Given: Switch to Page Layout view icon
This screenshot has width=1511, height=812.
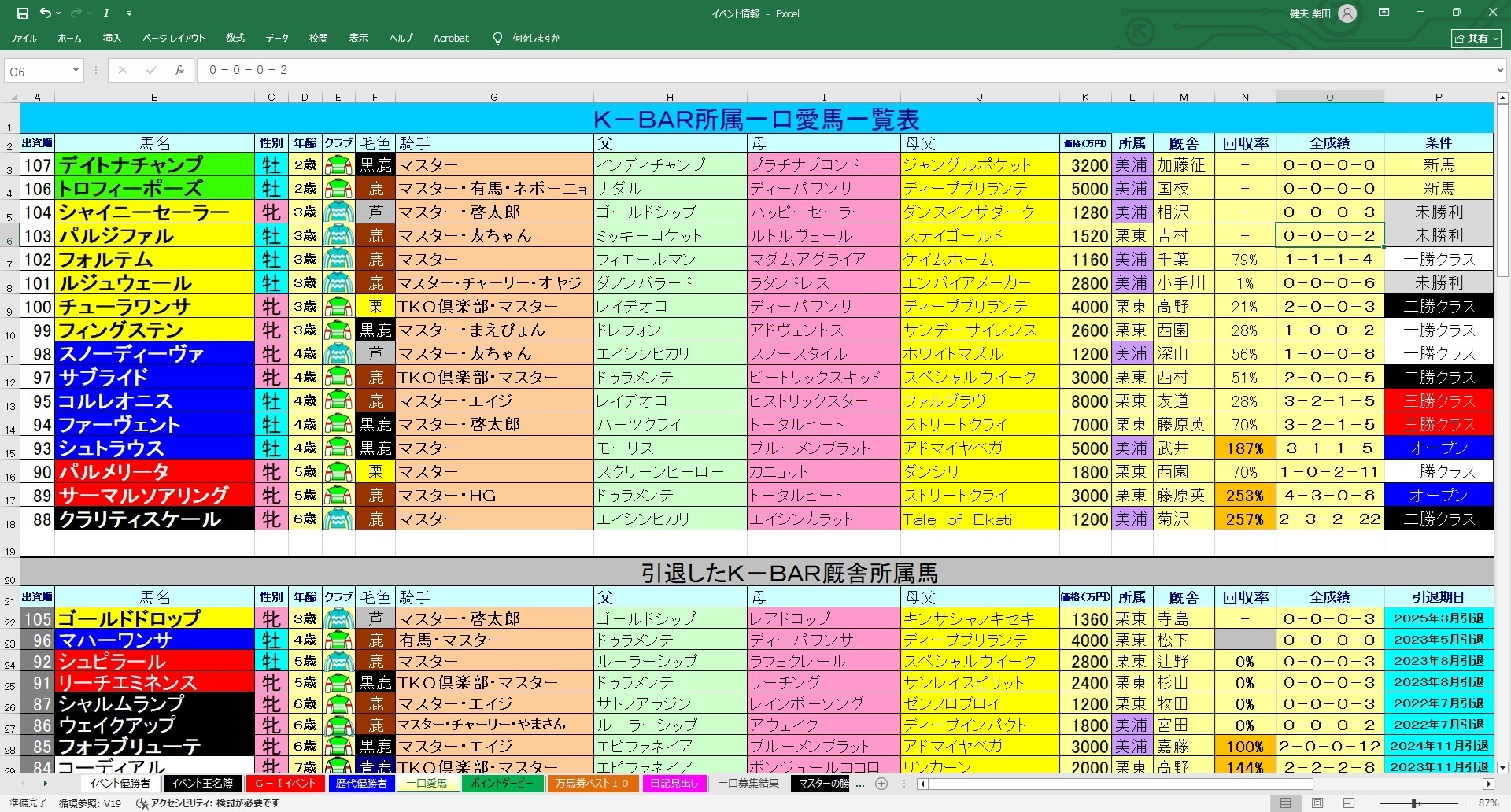Looking at the screenshot, I should 1317,803.
